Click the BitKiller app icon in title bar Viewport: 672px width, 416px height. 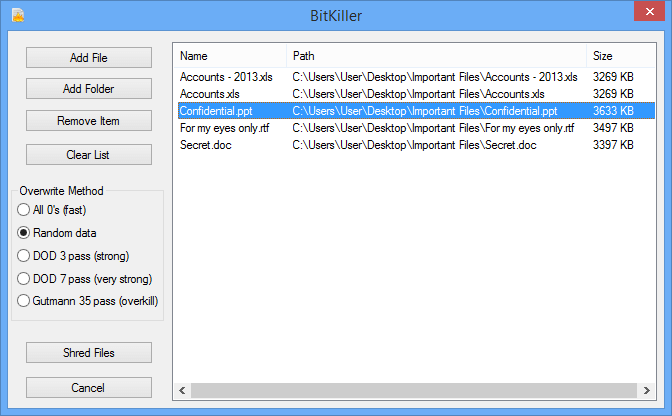[x=18, y=15]
